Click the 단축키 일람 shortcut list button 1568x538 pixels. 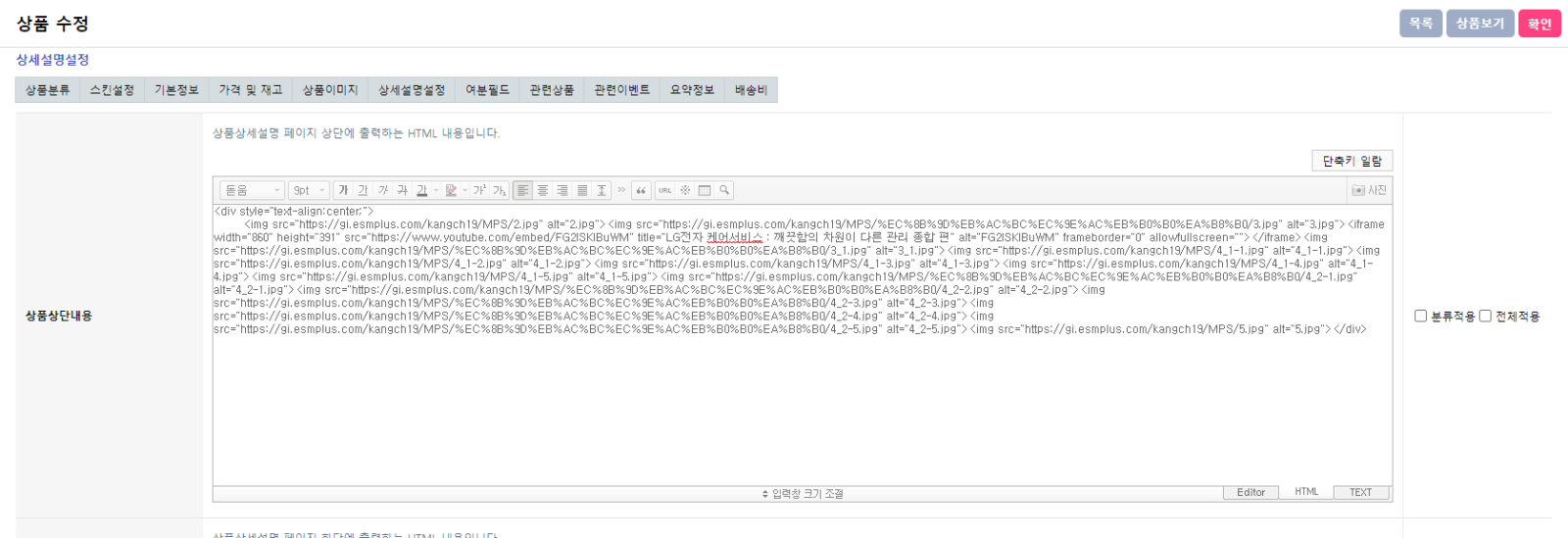click(1351, 161)
